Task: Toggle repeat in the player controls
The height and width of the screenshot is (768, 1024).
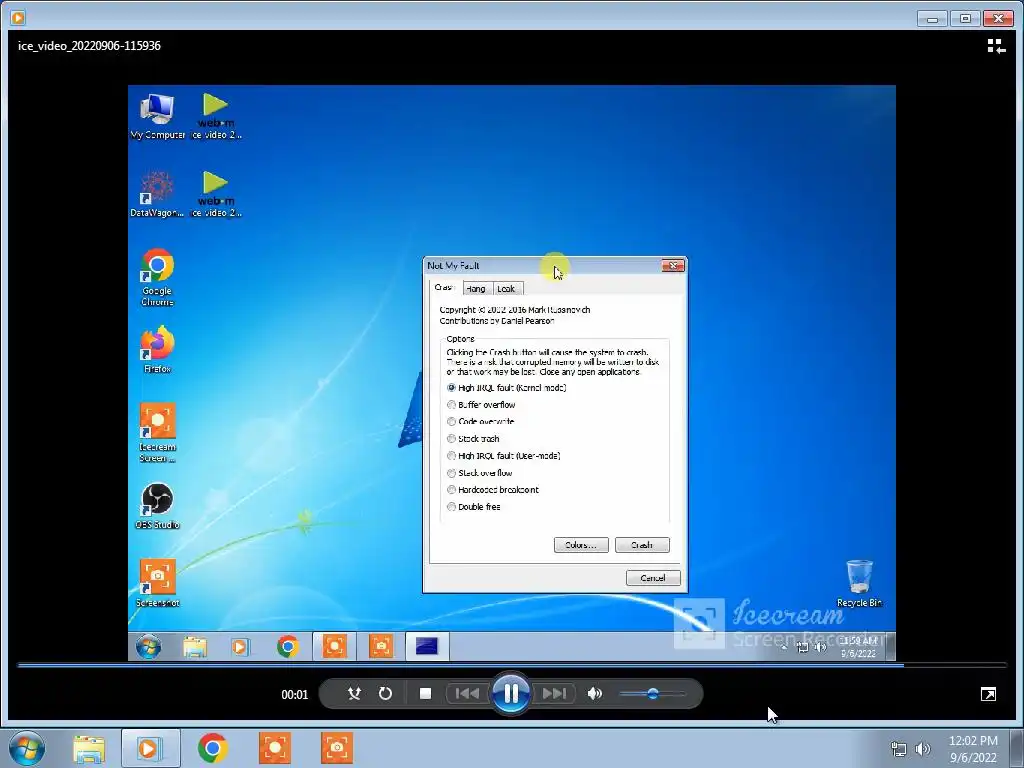Action: [385, 694]
